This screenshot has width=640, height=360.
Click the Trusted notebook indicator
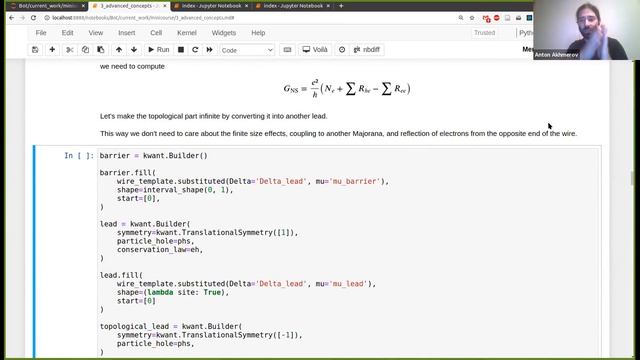click(484, 33)
